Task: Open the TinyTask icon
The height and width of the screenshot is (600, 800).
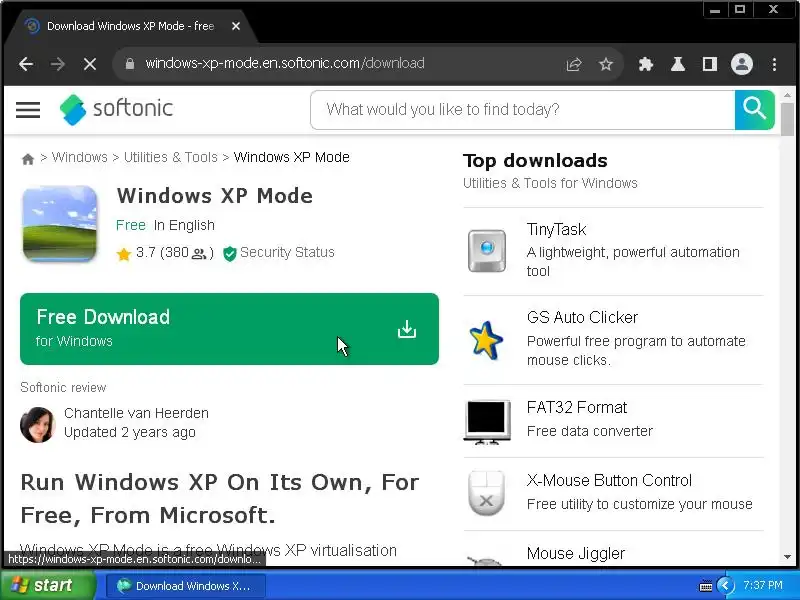Action: click(x=487, y=251)
